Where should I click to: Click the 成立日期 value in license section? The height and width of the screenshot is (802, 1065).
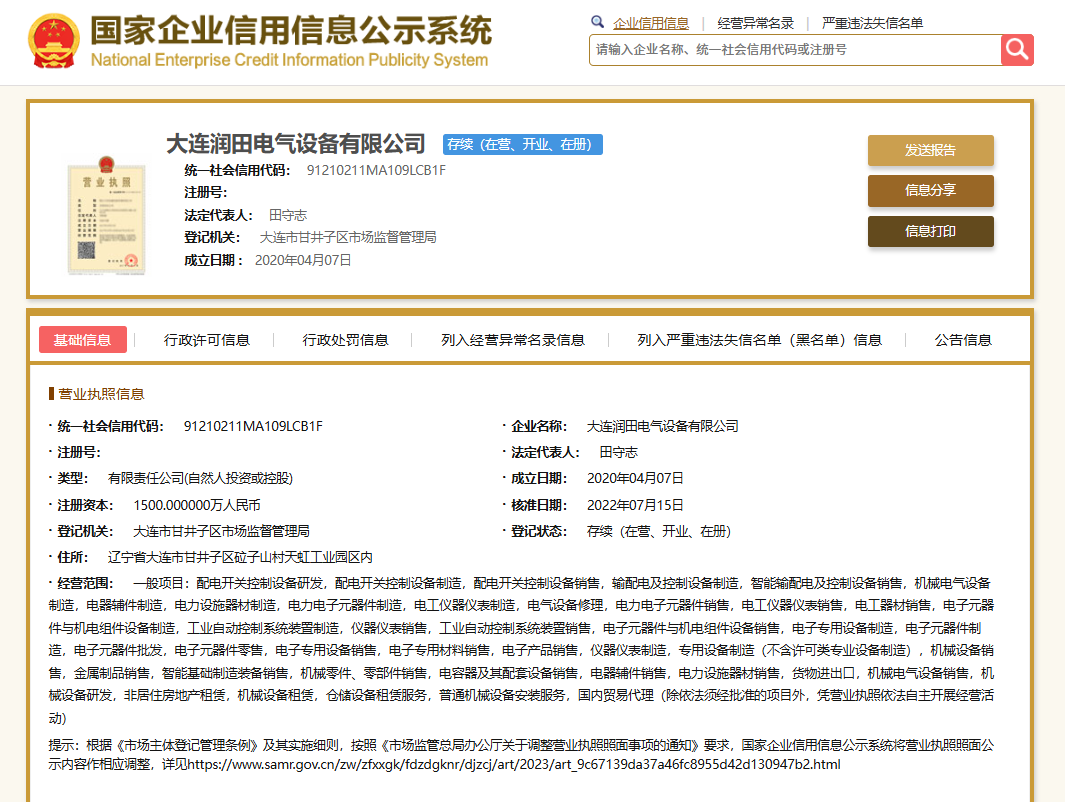click(x=635, y=479)
